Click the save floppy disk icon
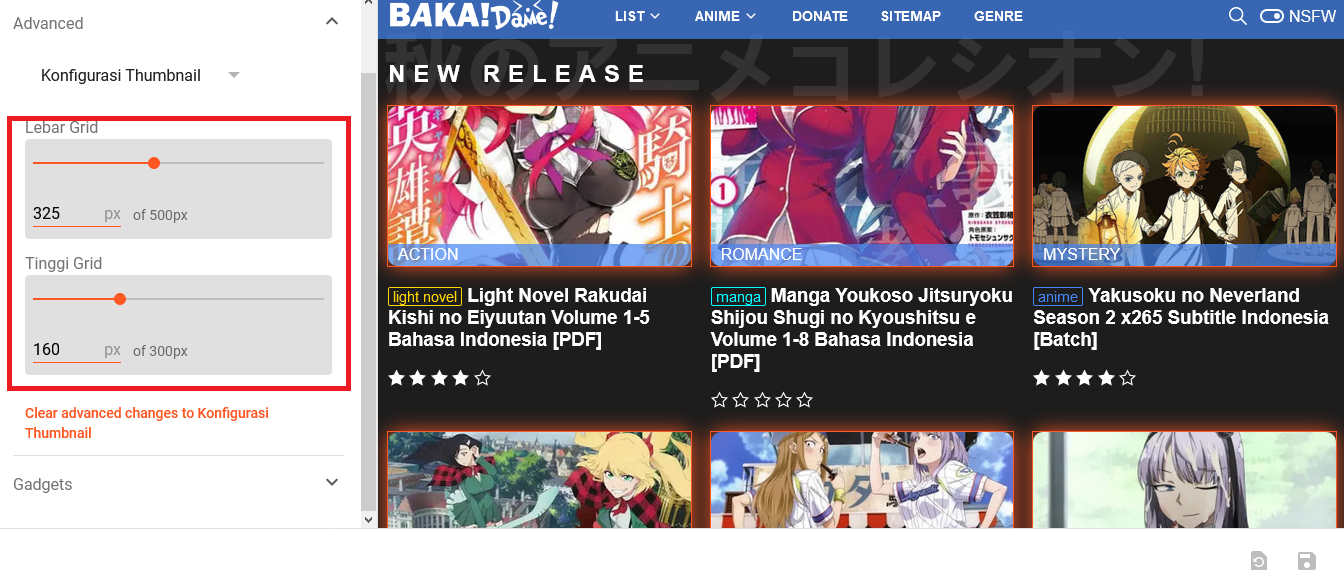This screenshot has width=1344, height=570. (1306, 561)
